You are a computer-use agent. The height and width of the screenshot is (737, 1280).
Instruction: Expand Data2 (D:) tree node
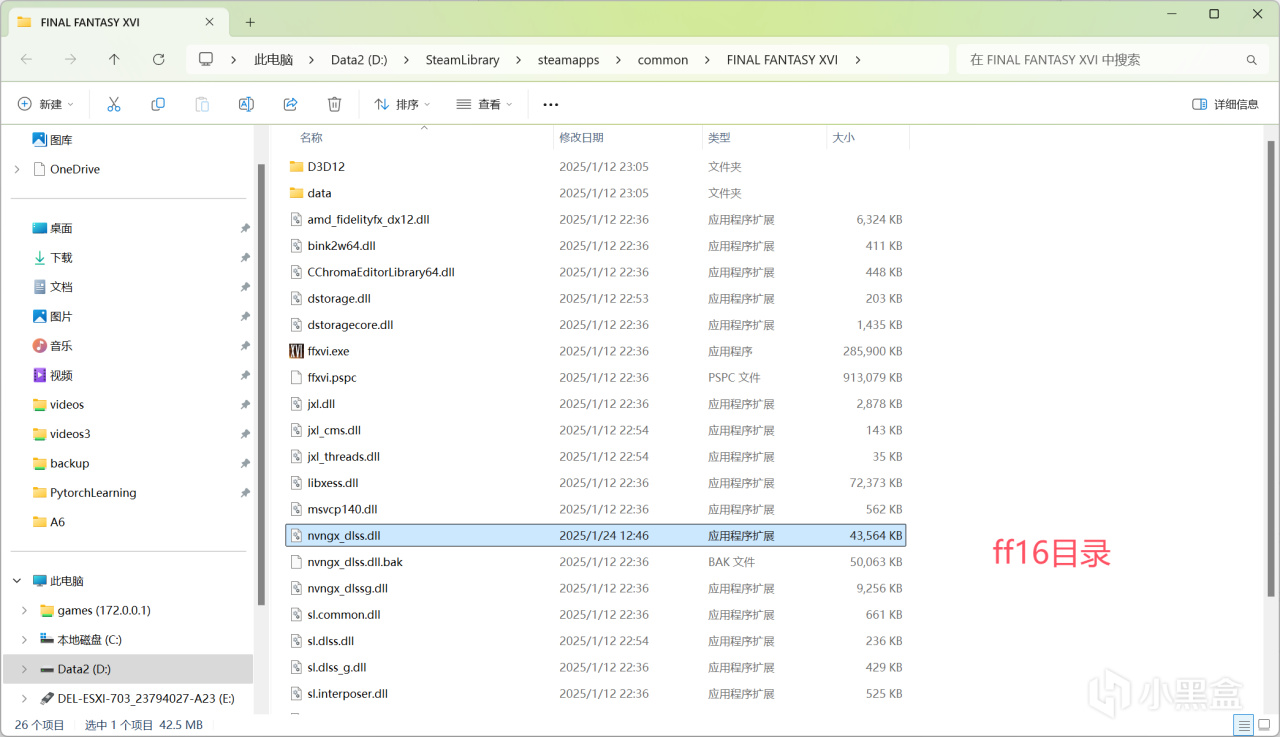point(25,669)
